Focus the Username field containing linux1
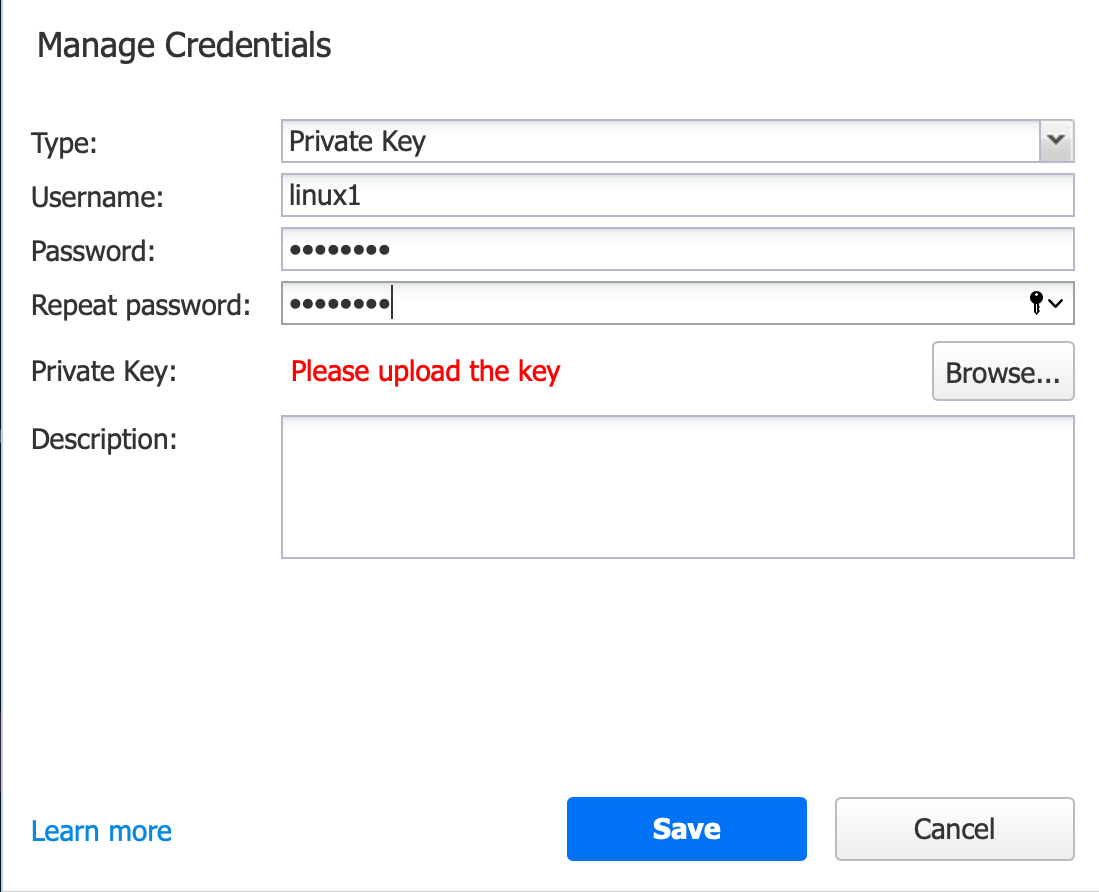Screen dimensions: 1099x892 pos(677,195)
